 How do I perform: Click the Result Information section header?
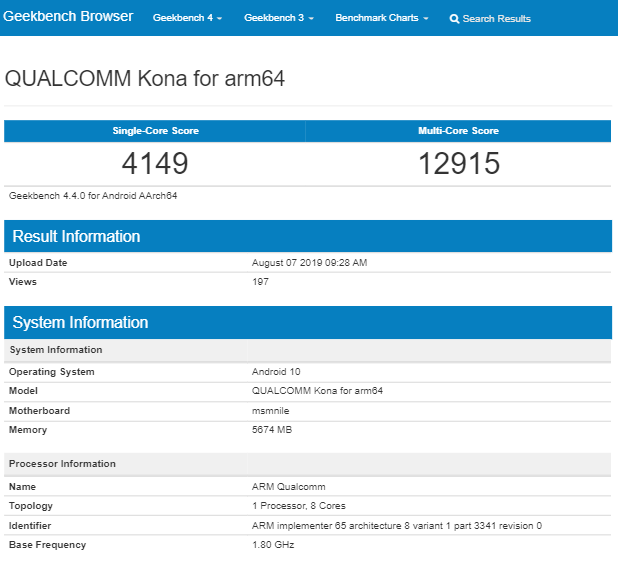coord(76,237)
